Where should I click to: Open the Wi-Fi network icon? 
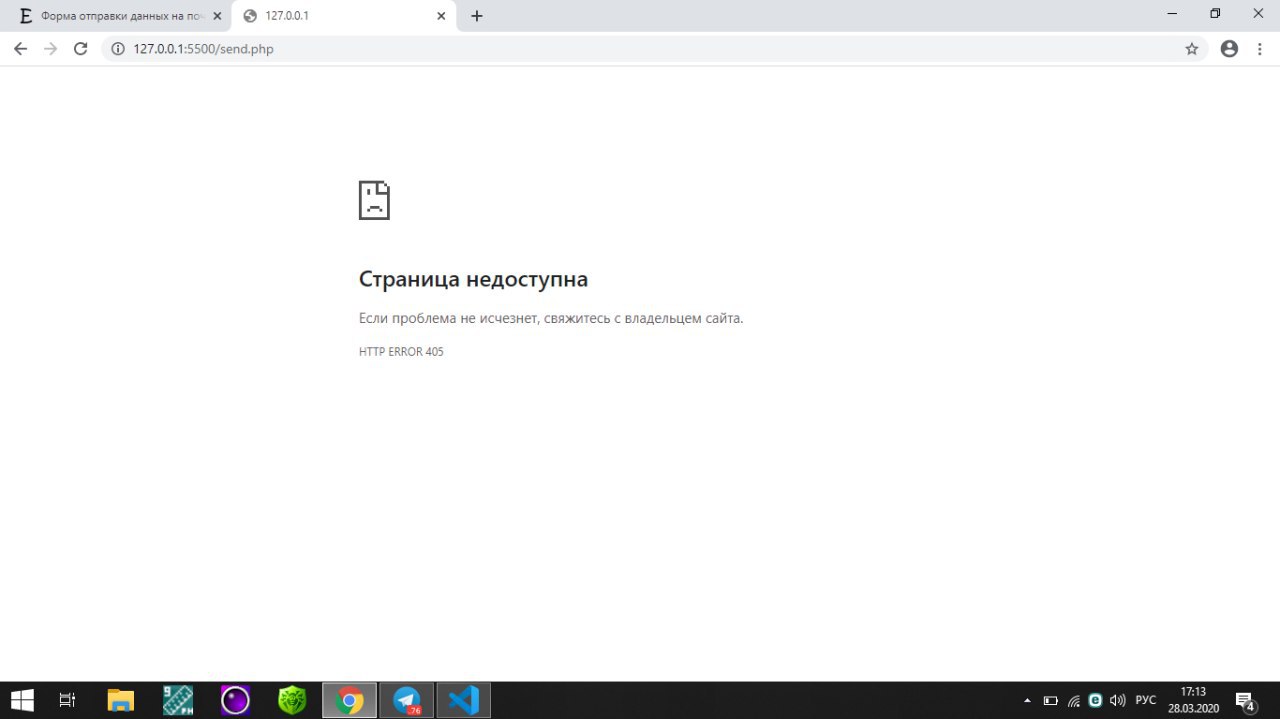point(1074,700)
